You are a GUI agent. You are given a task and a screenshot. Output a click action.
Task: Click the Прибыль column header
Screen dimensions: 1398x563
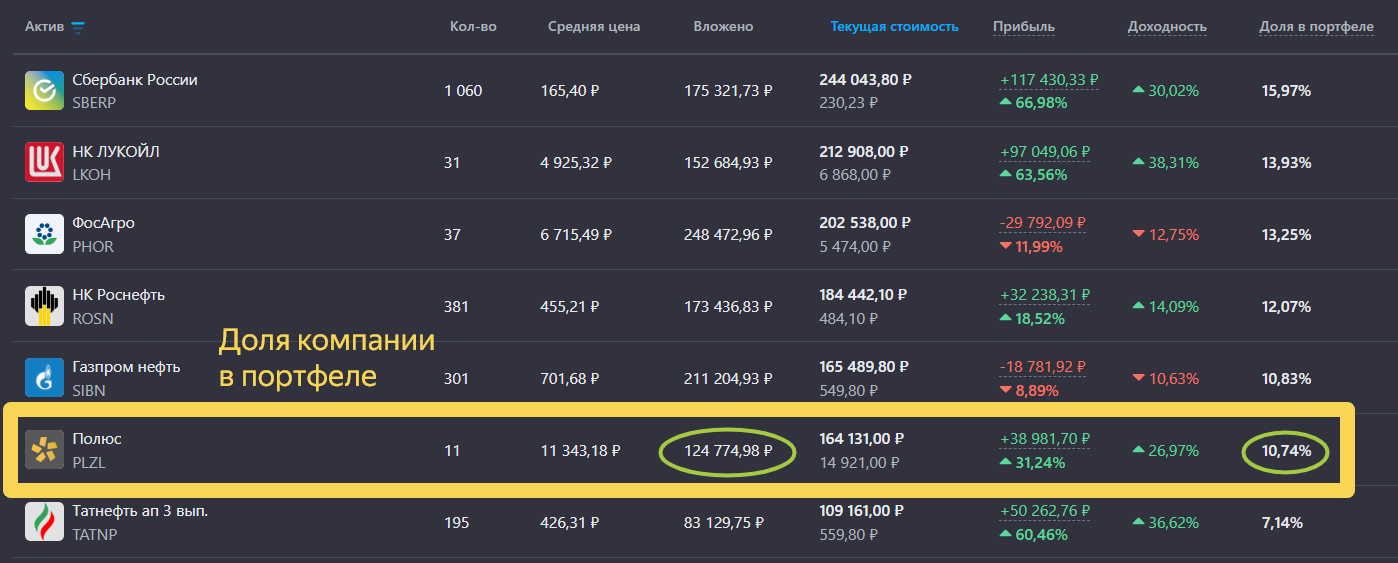click(1023, 27)
